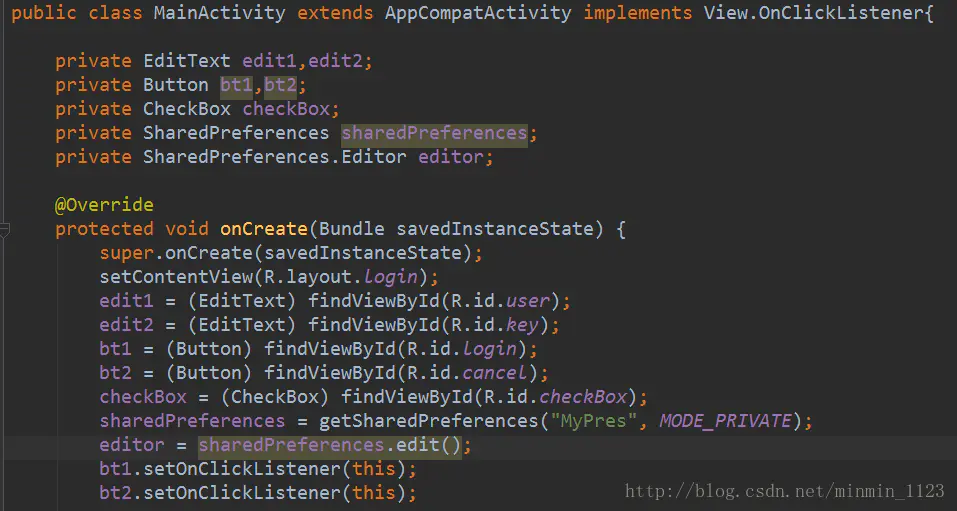Click setOnClickListener on the bt2 line
This screenshot has height=511, width=957.
[x=242, y=493]
